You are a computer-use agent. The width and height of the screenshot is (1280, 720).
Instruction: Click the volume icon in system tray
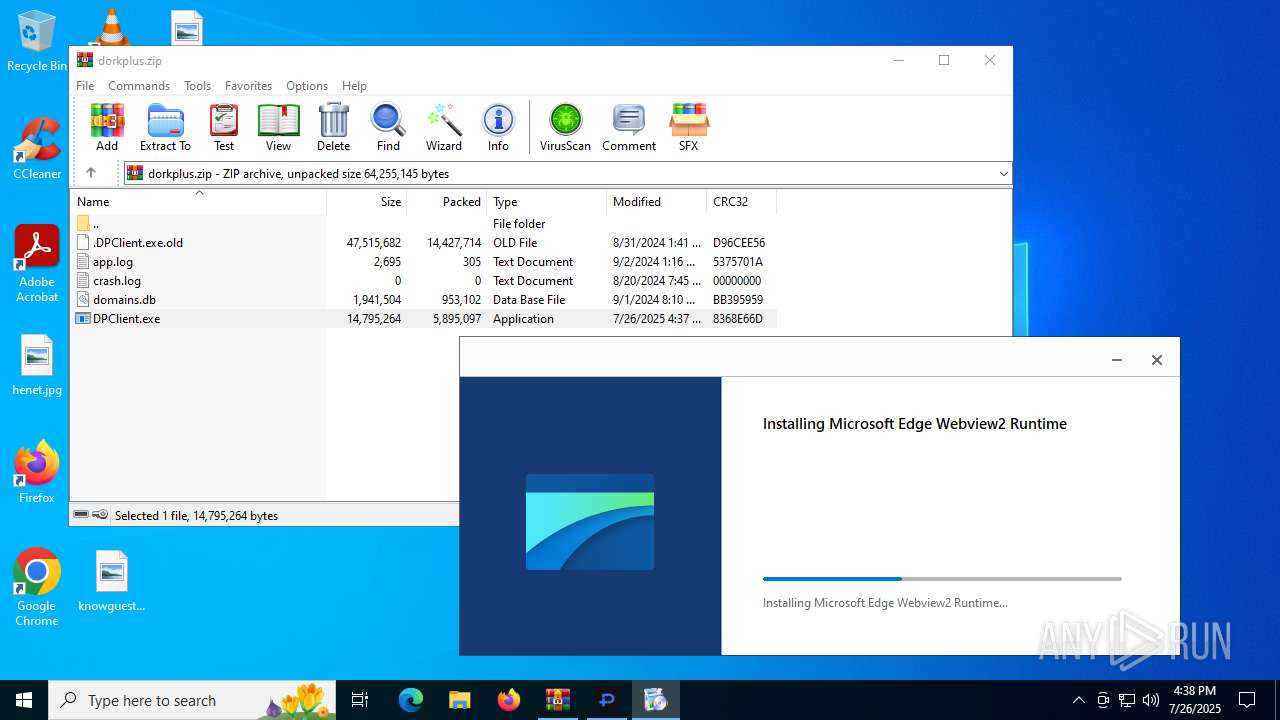[1151, 700]
